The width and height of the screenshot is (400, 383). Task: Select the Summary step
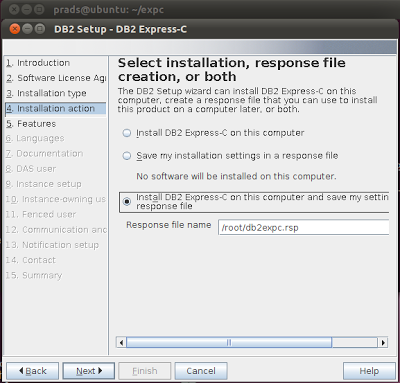(x=34, y=275)
